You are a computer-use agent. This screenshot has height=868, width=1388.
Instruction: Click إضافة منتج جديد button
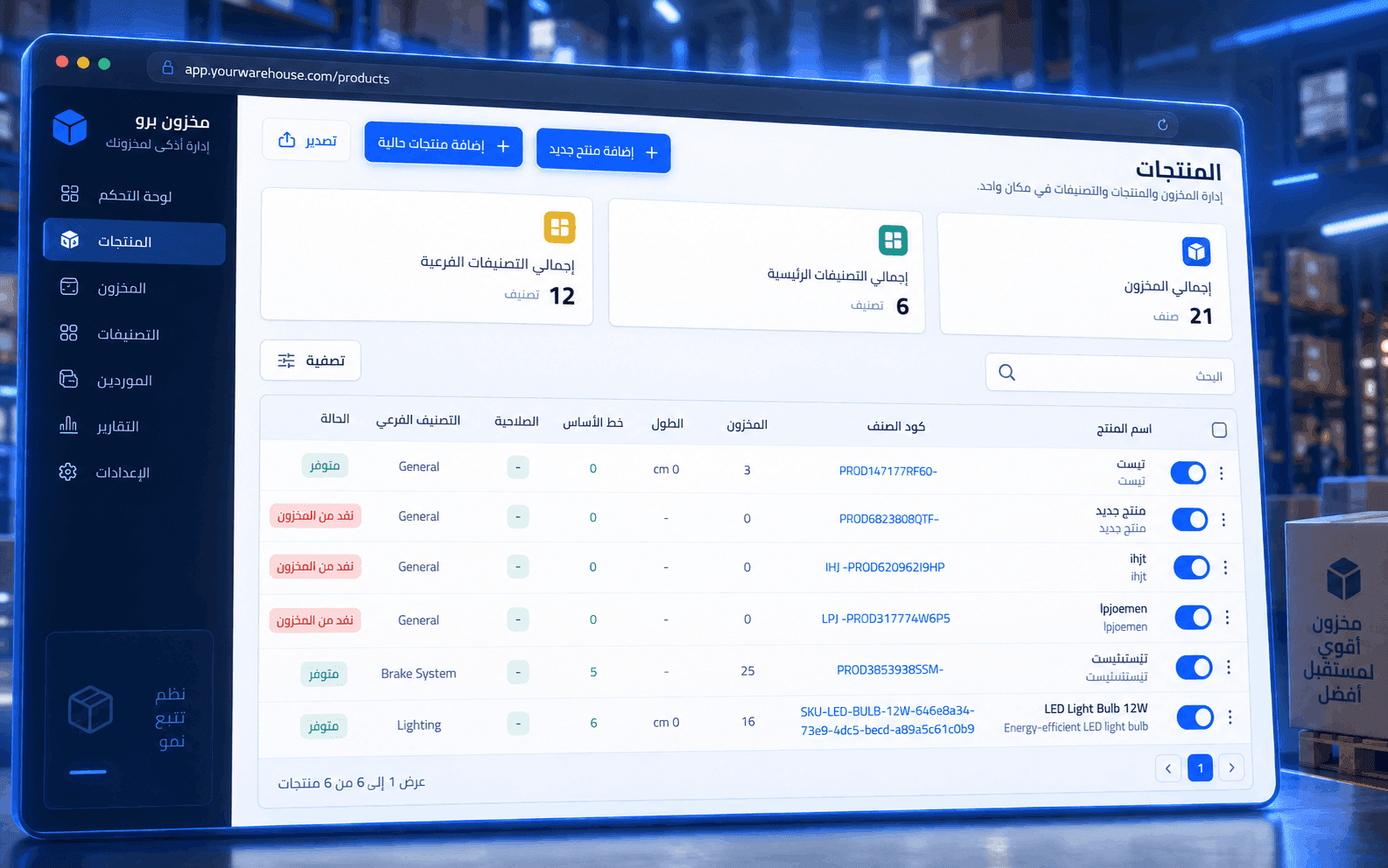tap(603, 151)
